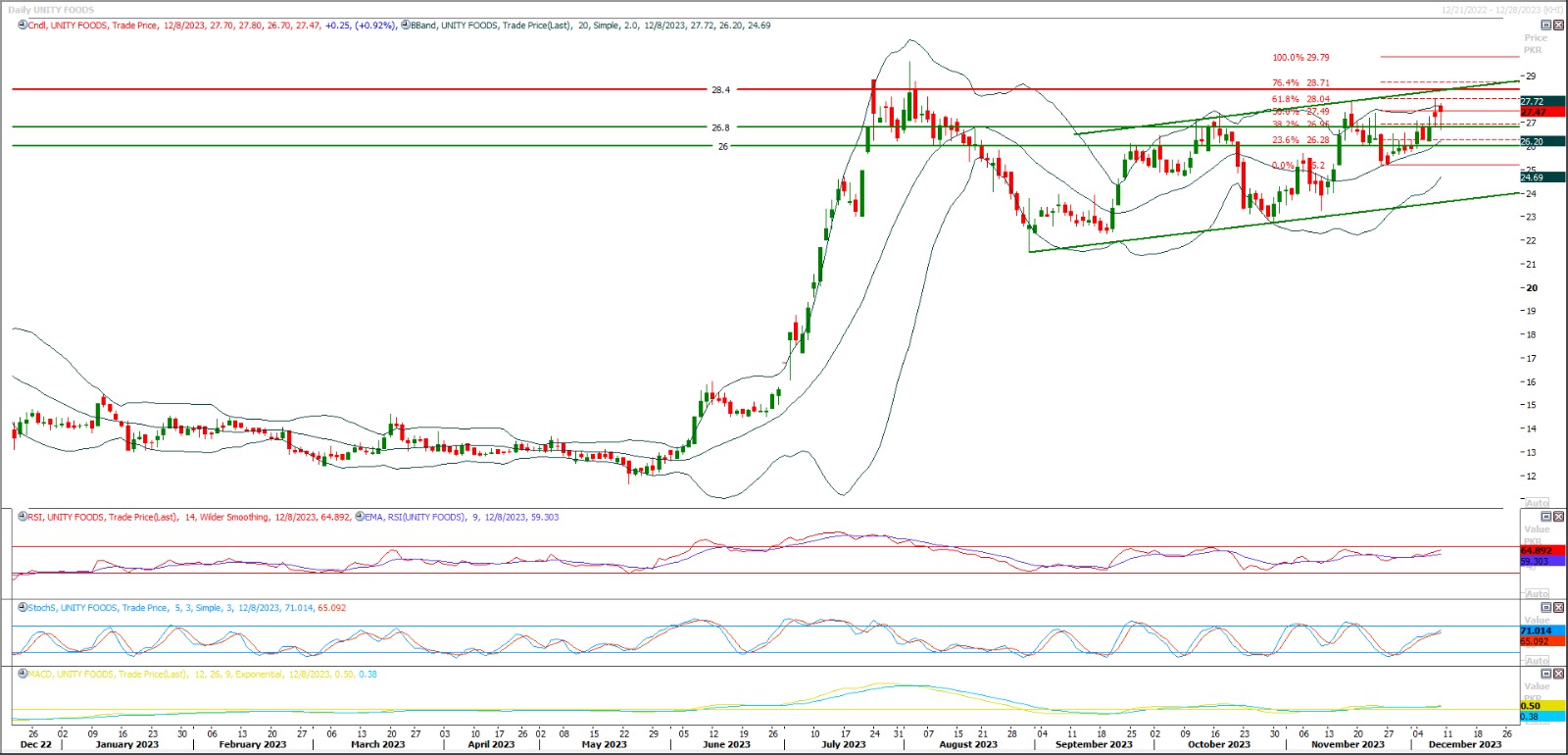
Task: Close the RSI indicator pane
Action: (1559, 517)
